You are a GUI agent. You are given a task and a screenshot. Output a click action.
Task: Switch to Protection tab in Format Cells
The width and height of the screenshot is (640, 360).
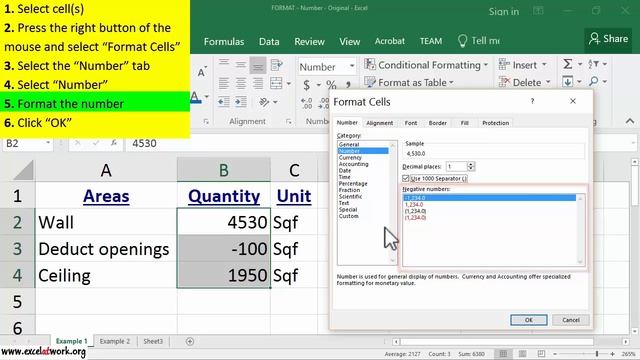[x=496, y=123]
